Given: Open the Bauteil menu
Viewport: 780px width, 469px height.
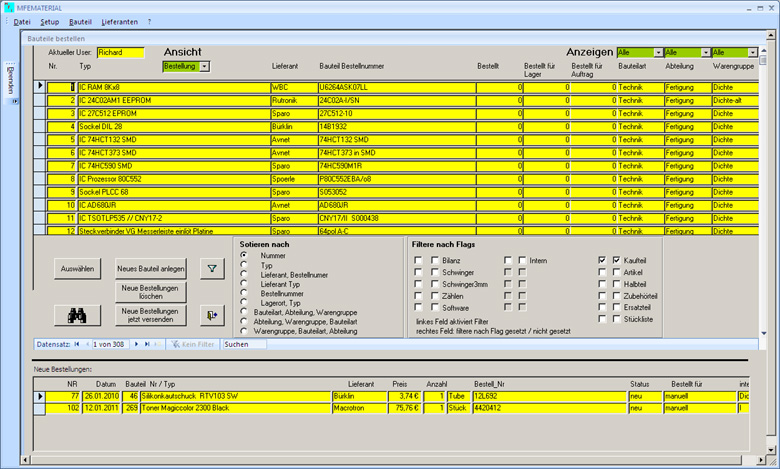Looking at the screenshot, I should 80,21.
